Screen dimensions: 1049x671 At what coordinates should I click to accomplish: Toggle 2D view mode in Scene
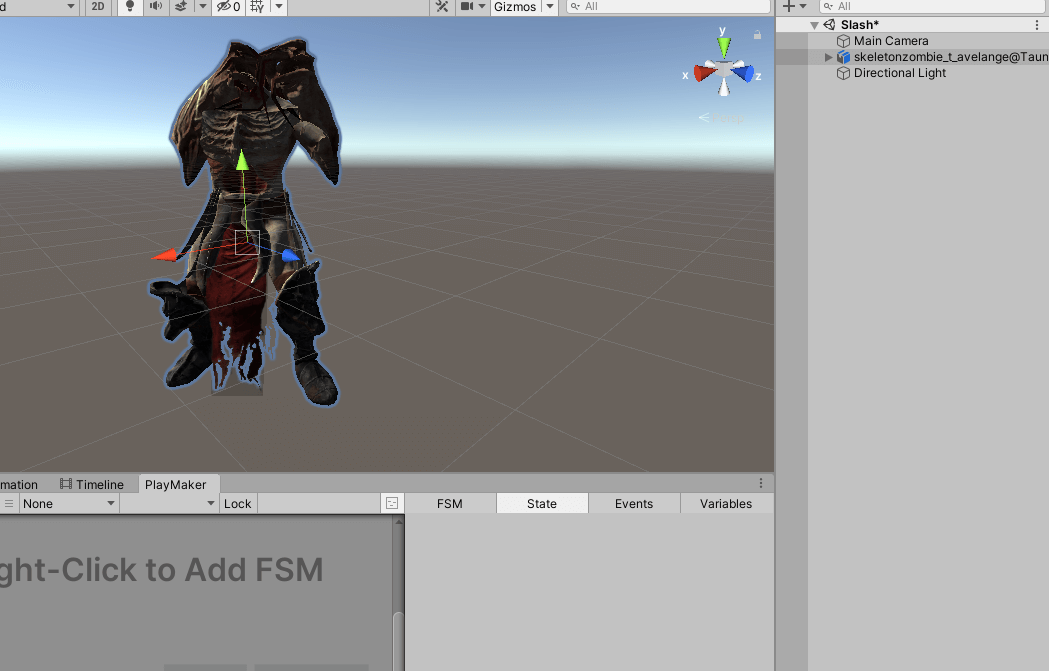coord(98,7)
